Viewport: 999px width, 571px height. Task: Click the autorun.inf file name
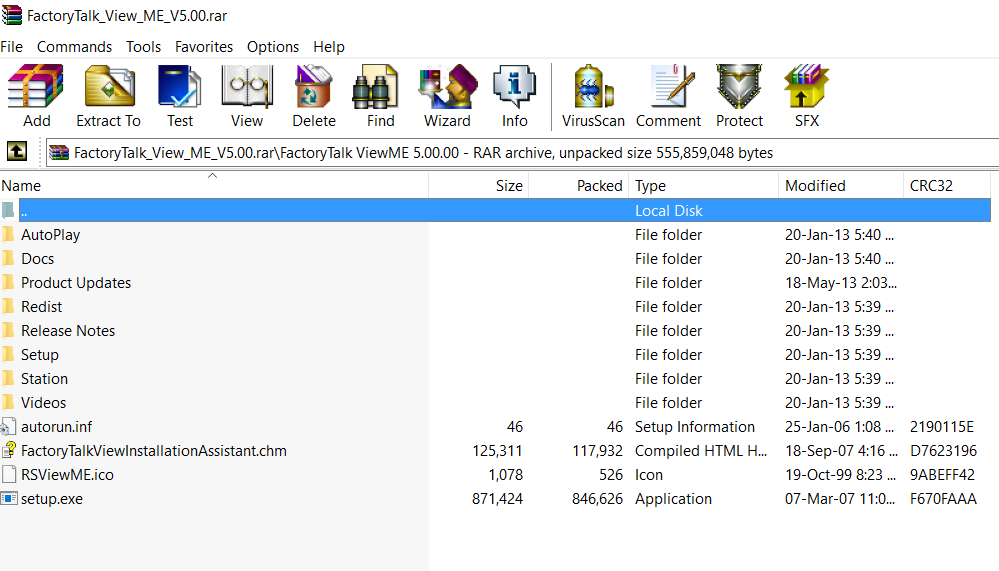coord(56,426)
